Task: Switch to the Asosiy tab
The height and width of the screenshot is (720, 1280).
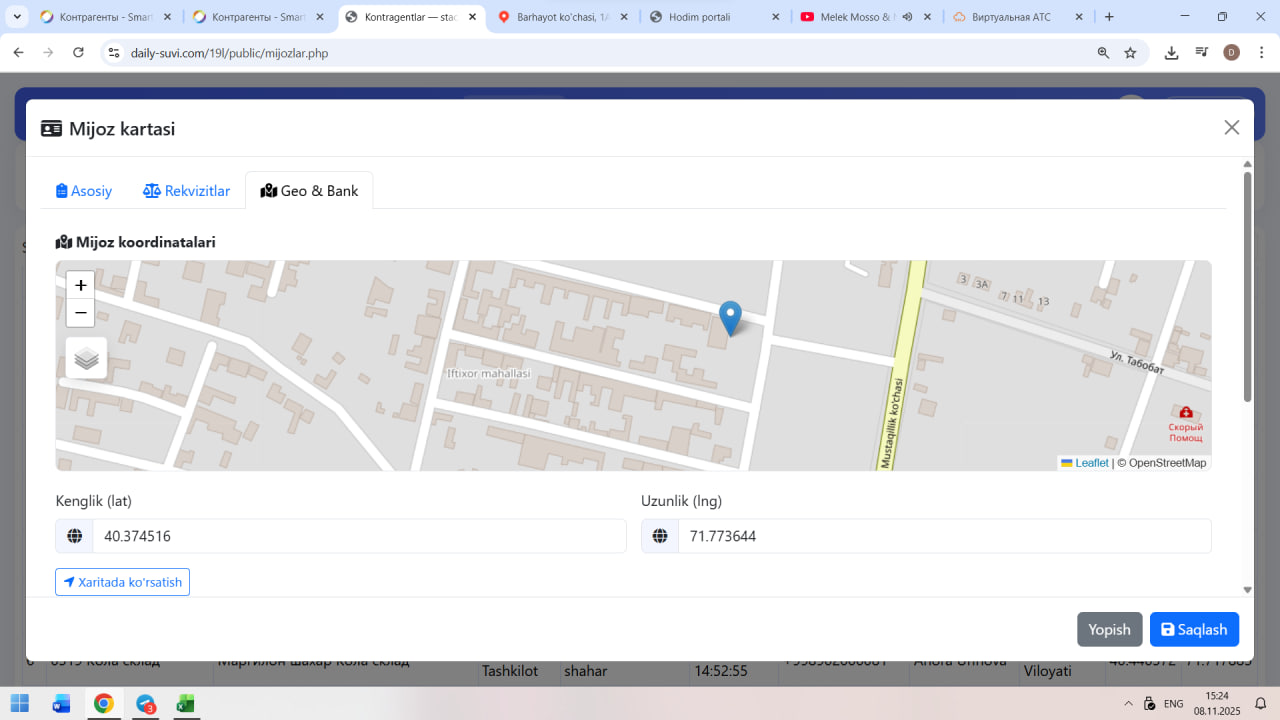Action: (x=84, y=191)
